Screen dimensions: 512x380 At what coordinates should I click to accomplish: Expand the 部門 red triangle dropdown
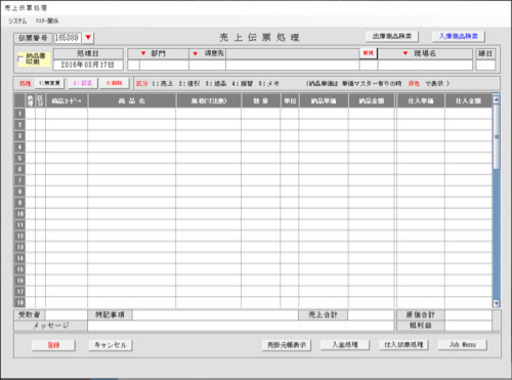(x=143, y=53)
